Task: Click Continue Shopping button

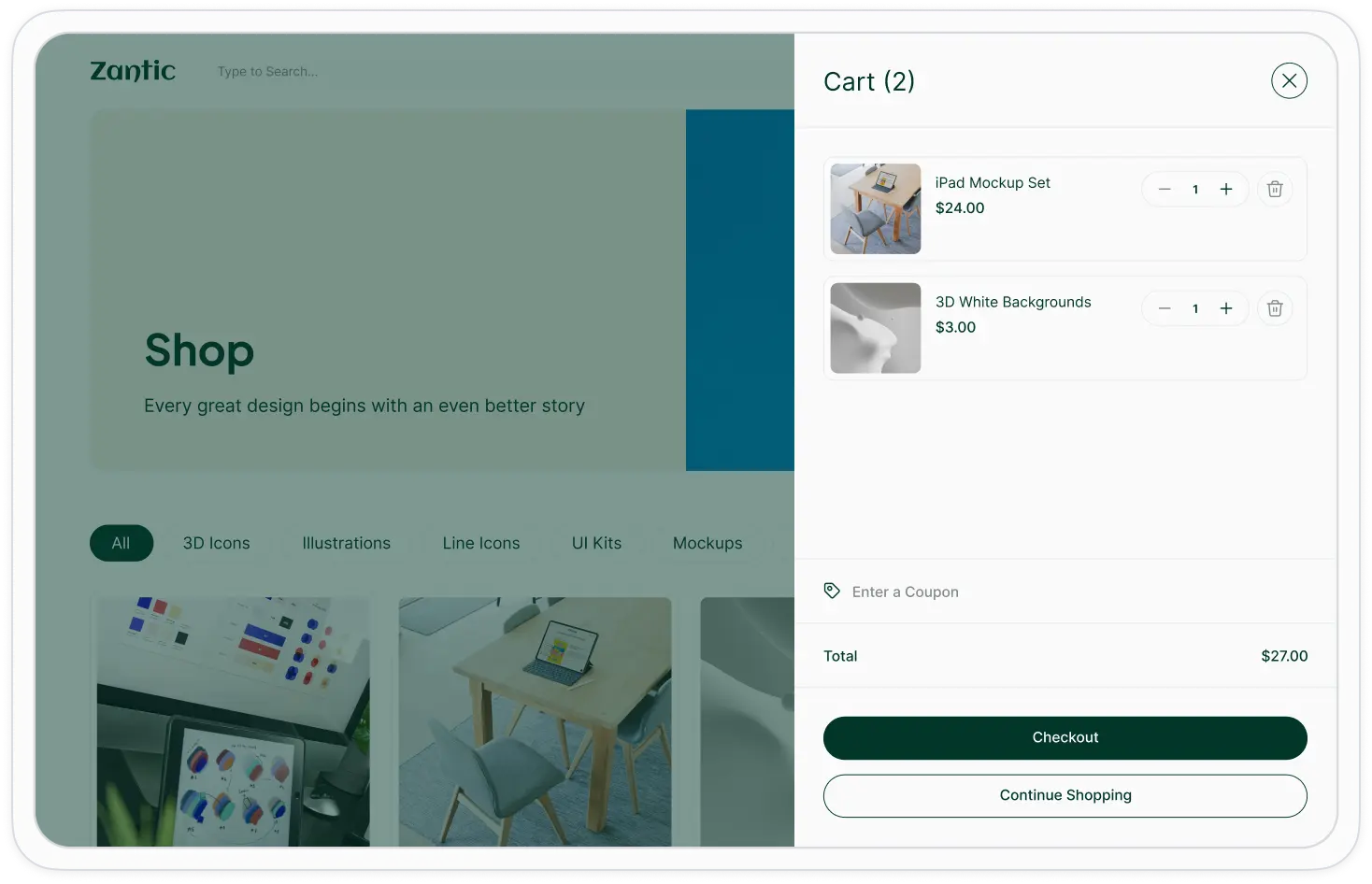Action: coord(1065,795)
